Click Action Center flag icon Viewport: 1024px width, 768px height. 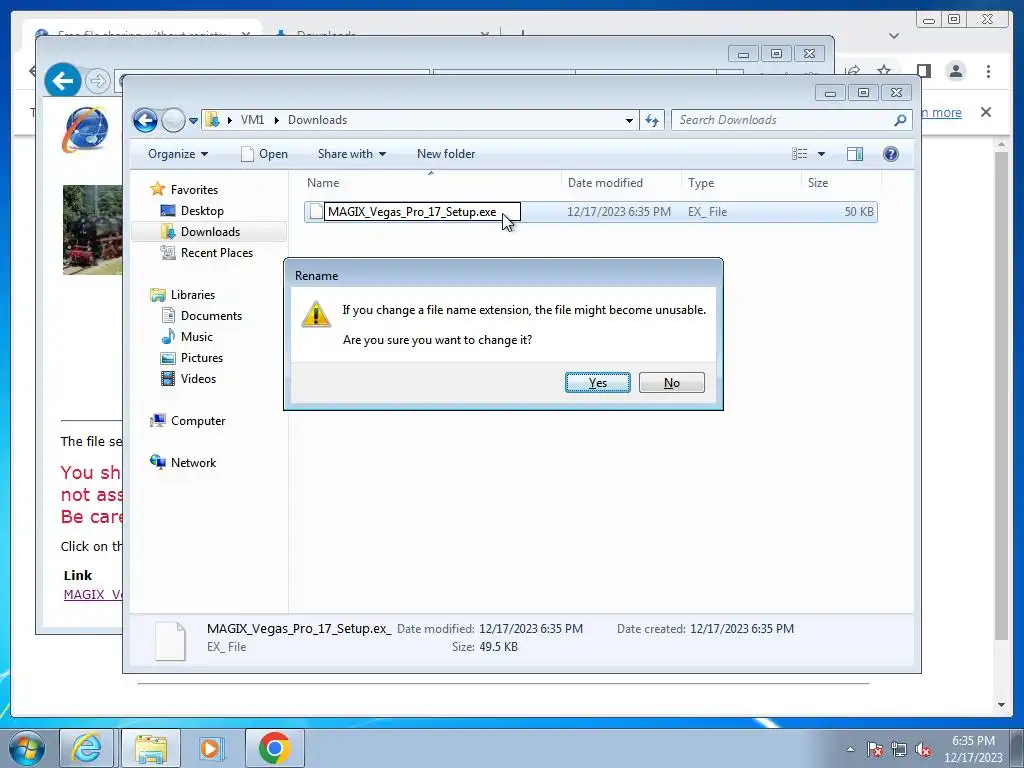click(x=874, y=749)
